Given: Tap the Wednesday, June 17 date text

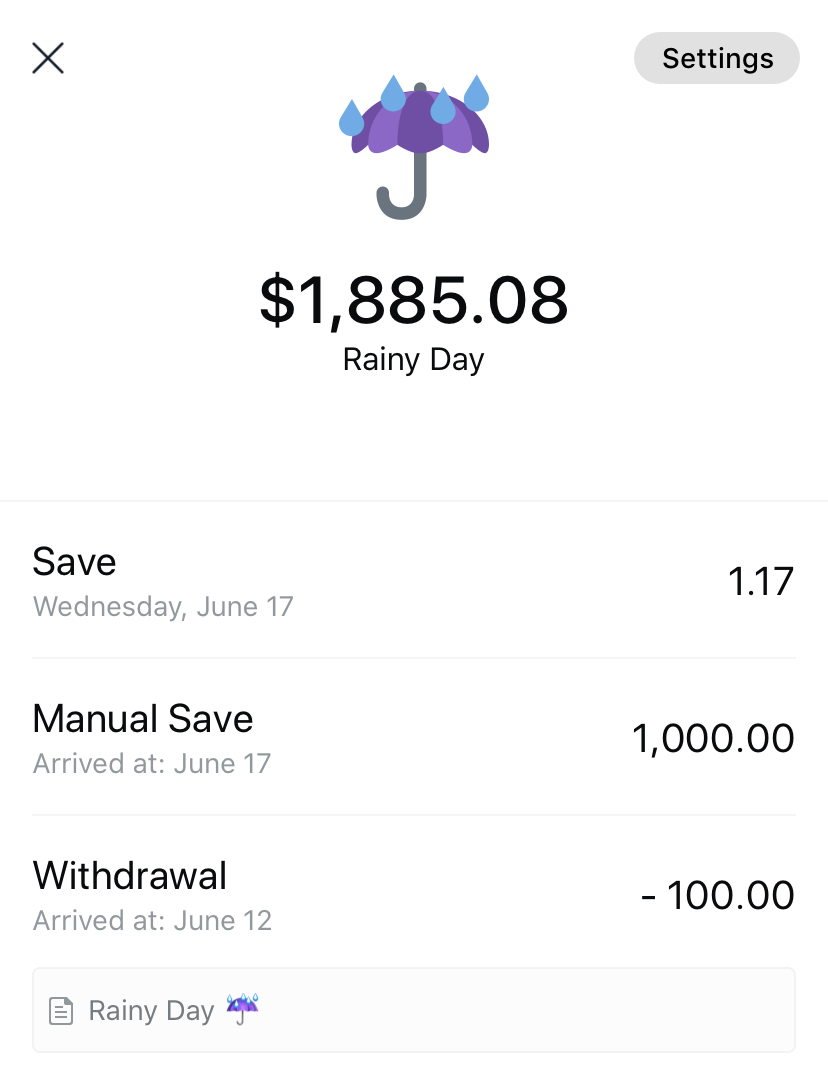Looking at the screenshot, I should tap(163, 607).
